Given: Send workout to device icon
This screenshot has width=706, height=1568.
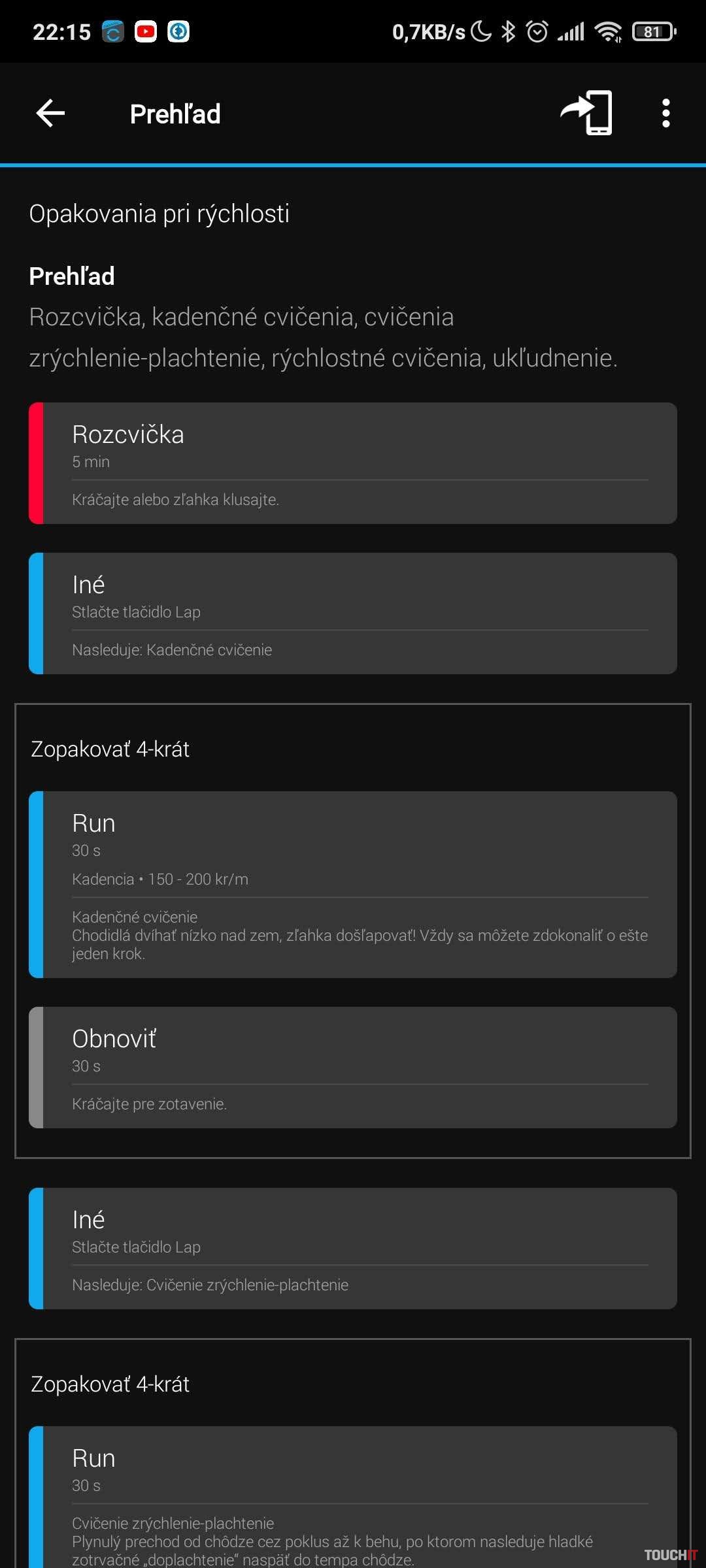Looking at the screenshot, I should [x=586, y=113].
